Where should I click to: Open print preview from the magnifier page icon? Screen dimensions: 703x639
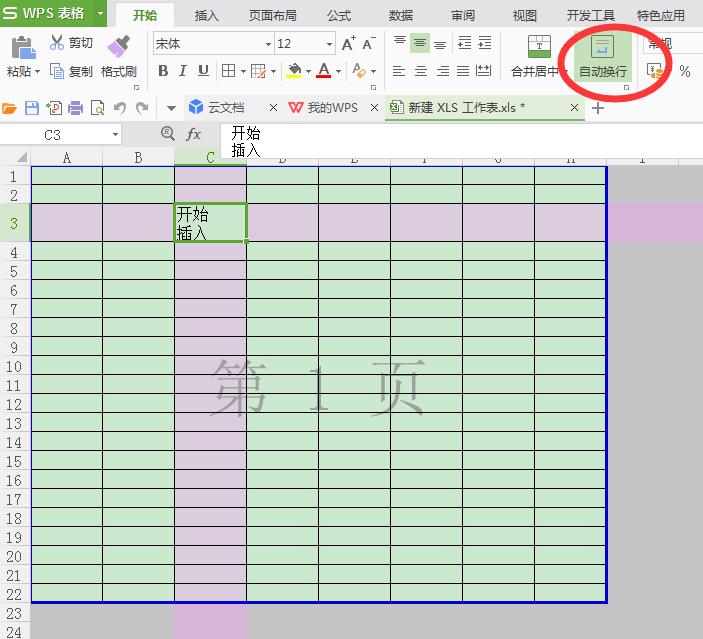point(97,108)
